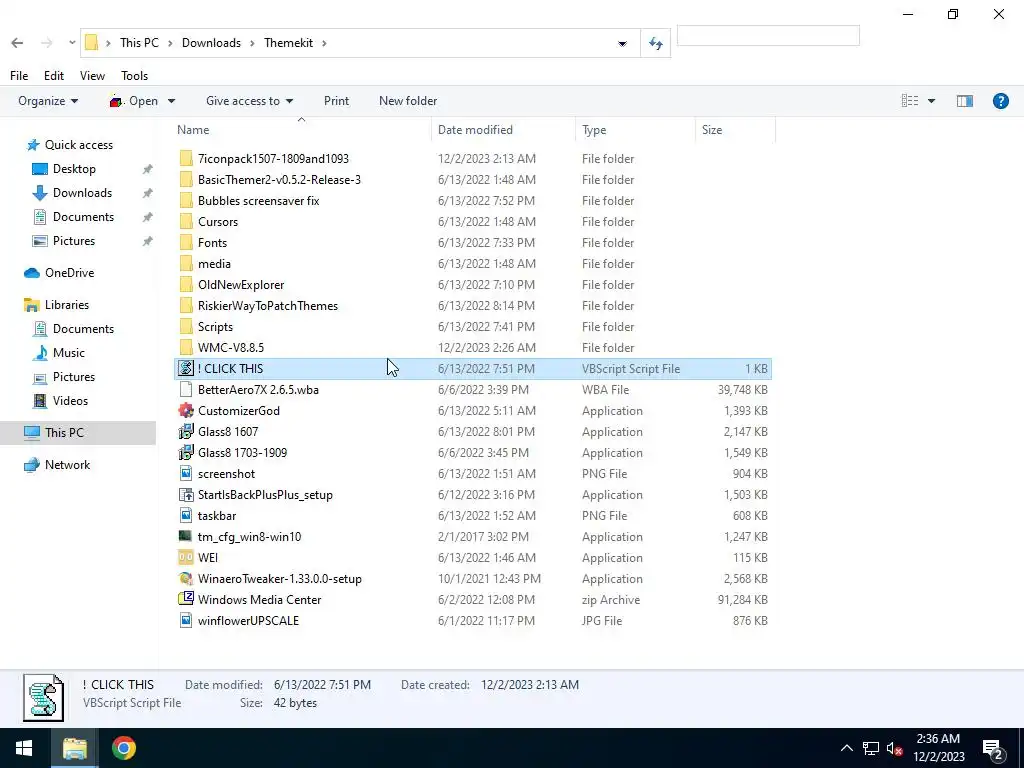
Task: Click the muted volume tray icon
Action: coord(895,748)
